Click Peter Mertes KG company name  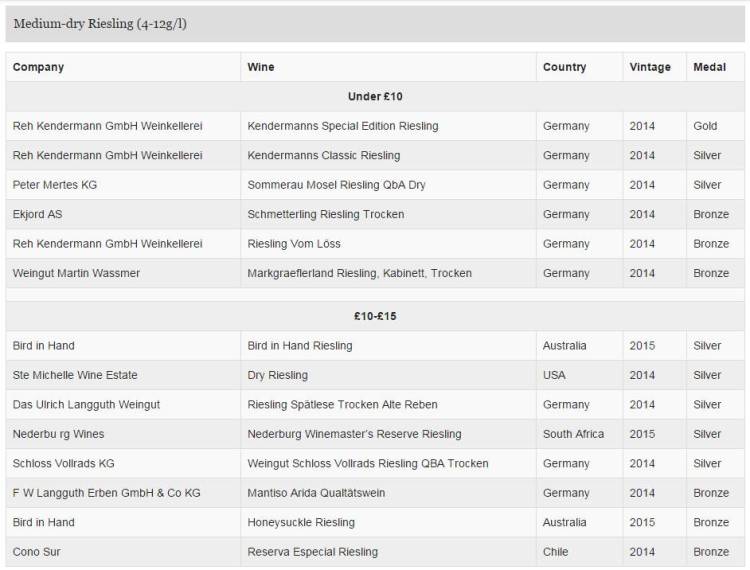pyautogui.click(x=55, y=185)
